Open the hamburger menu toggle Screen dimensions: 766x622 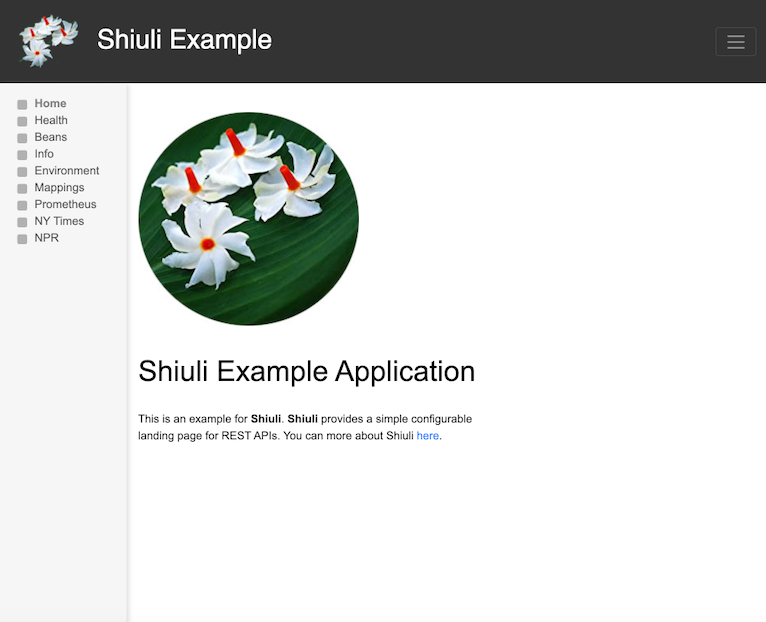pos(736,42)
